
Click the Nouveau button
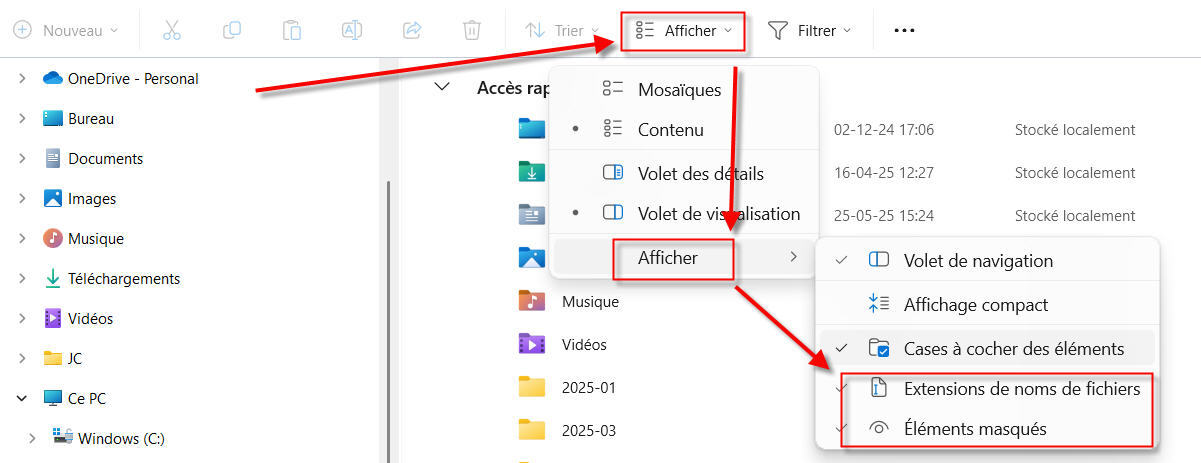click(66, 30)
